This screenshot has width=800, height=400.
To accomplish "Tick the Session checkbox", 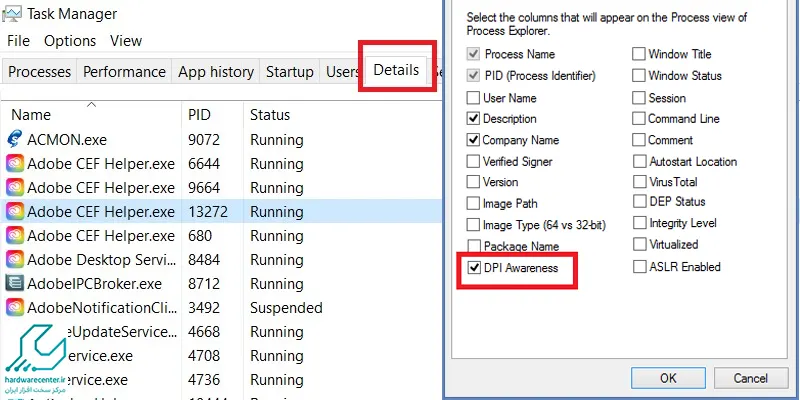I will (639, 97).
